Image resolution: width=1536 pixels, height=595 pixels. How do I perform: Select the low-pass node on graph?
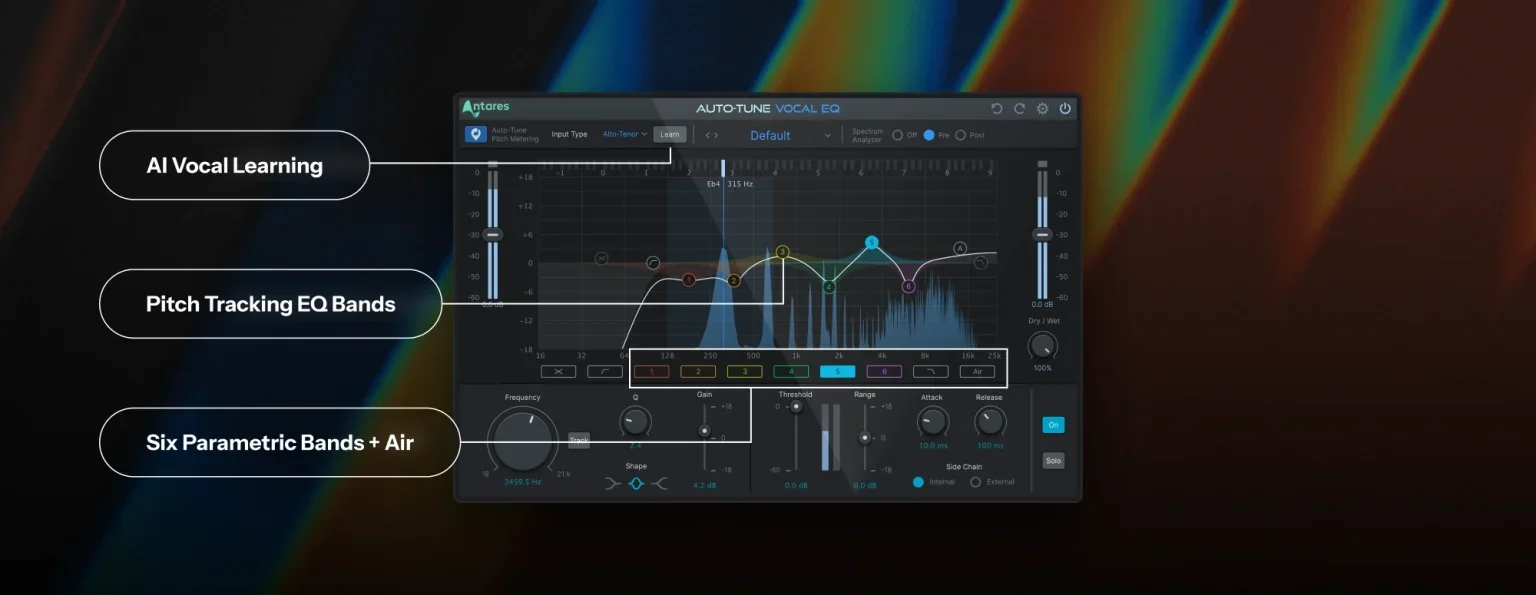click(980, 263)
